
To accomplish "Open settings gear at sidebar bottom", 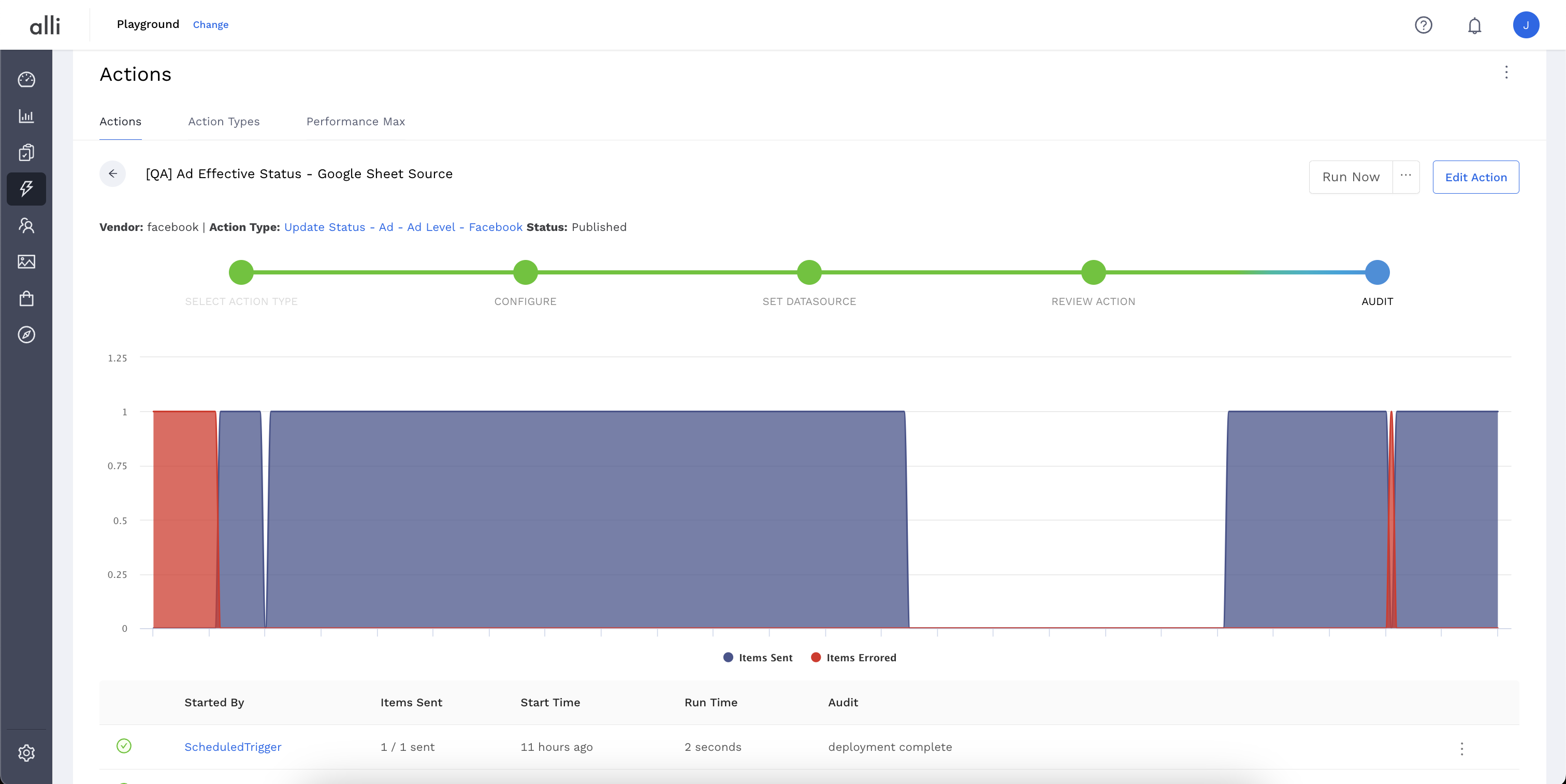I will [26, 753].
